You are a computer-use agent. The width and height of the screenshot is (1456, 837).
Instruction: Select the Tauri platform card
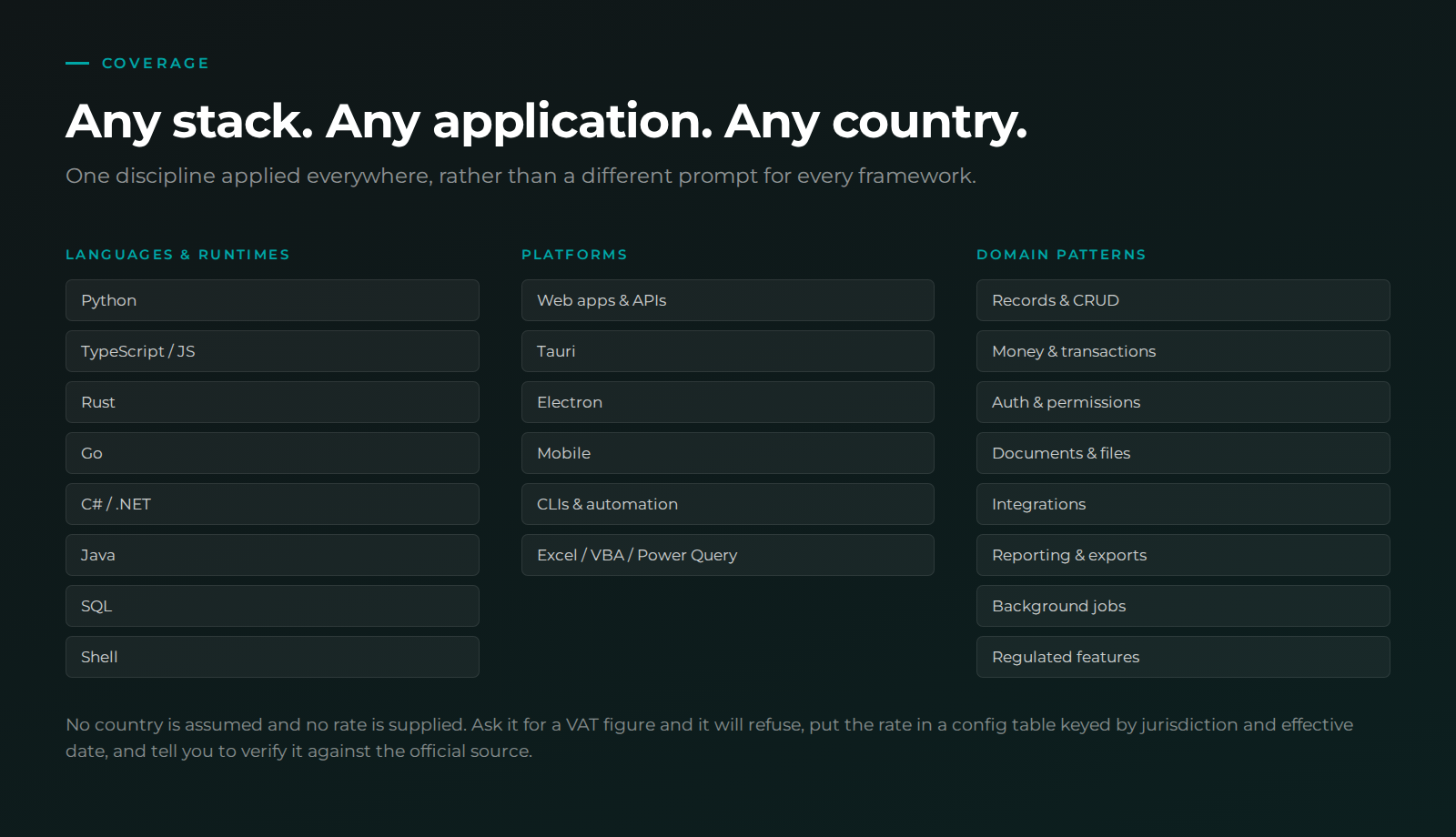728,351
